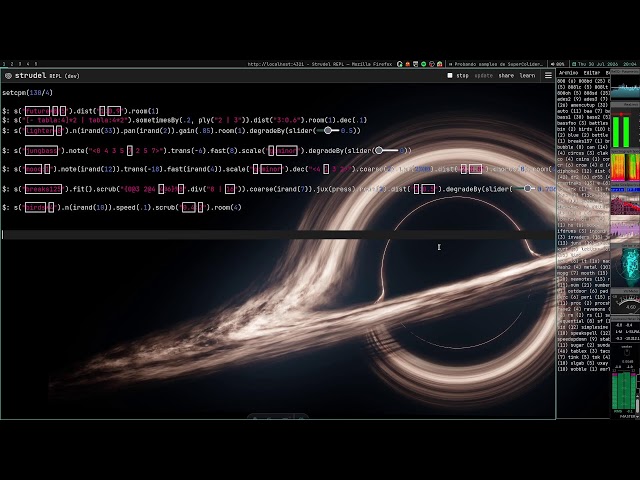The image size is (640, 480).
Task: Open the hamburger menu in Strudel header
Action: pyautogui.click(x=548, y=76)
